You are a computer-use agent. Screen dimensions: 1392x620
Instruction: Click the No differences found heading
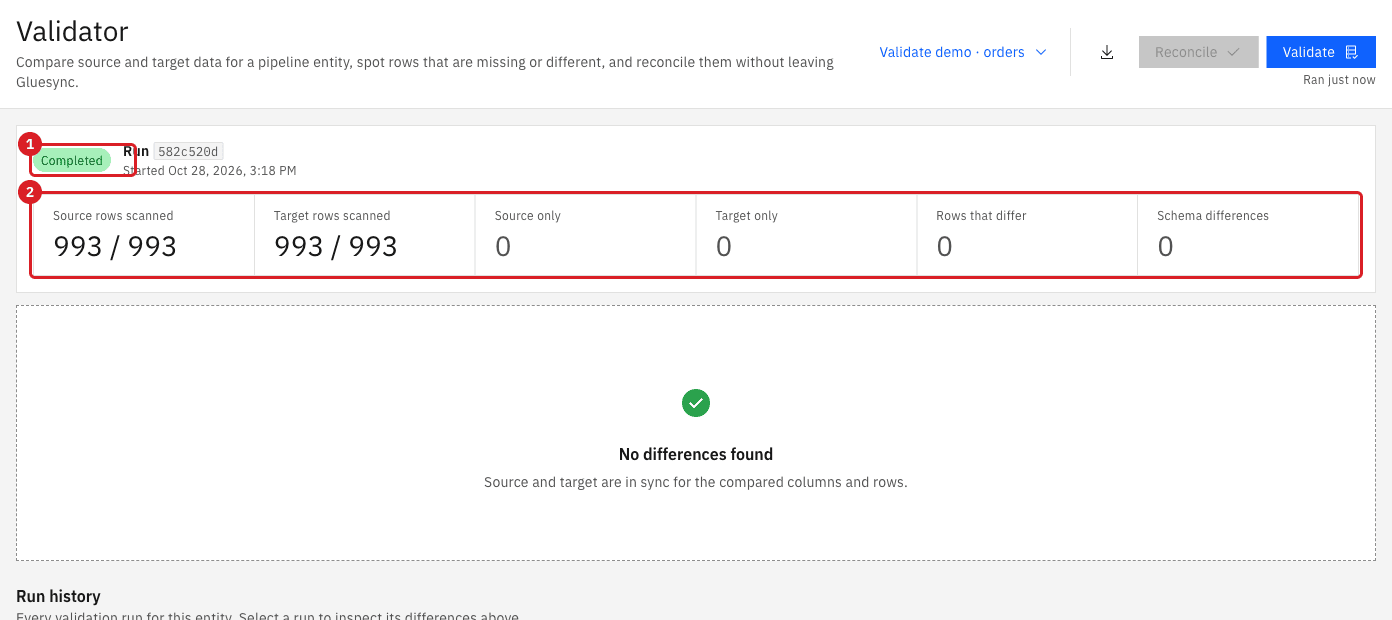tap(696, 454)
